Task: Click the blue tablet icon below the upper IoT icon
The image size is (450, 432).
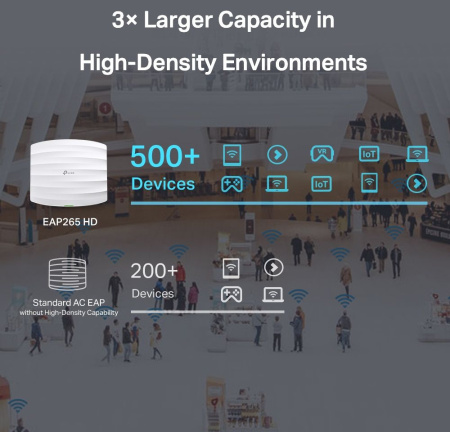Action: (369, 183)
